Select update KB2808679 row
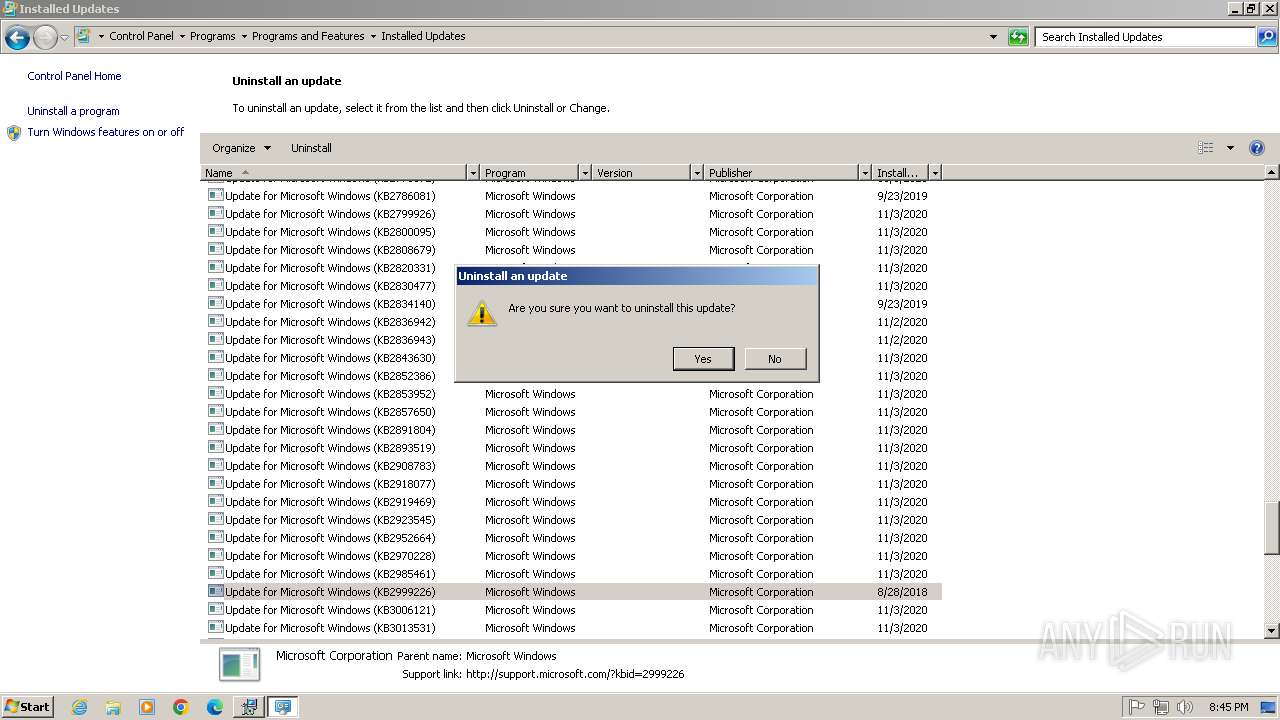Image resolution: width=1280 pixels, height=720 pixels. pyautogui.click(x=571, y=250)
